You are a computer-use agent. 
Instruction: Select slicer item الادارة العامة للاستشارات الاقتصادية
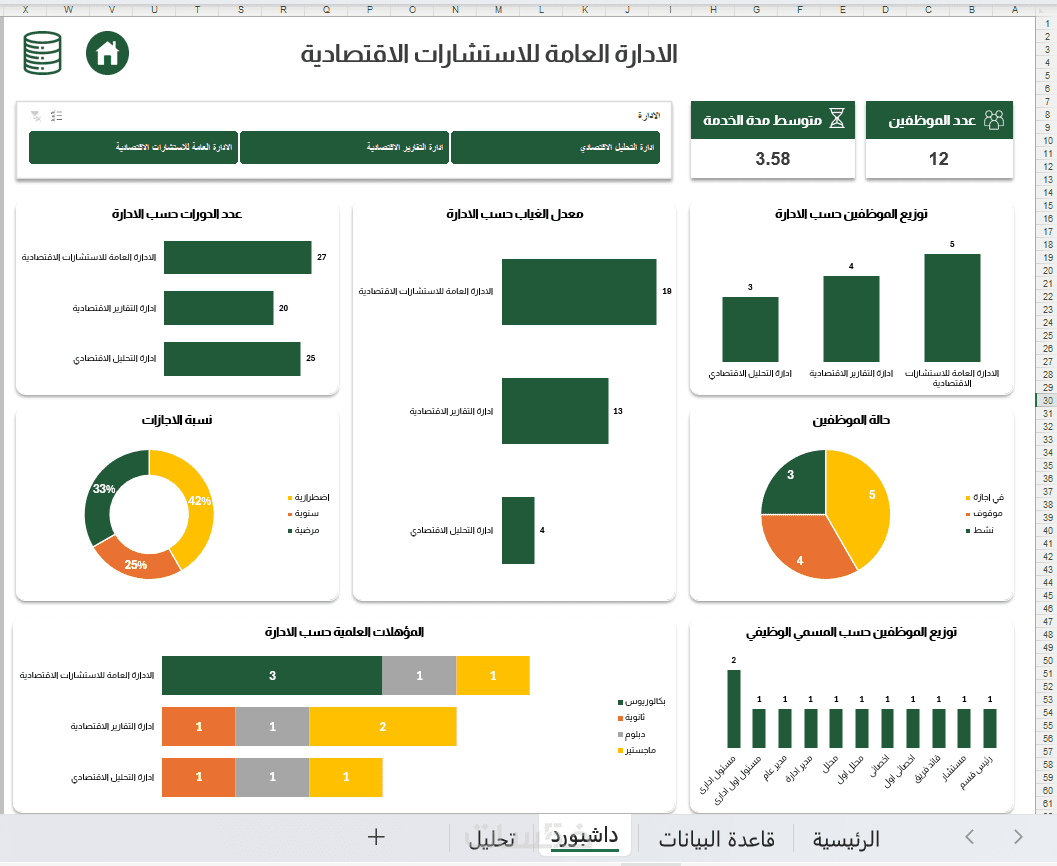(x=133, y=148)
